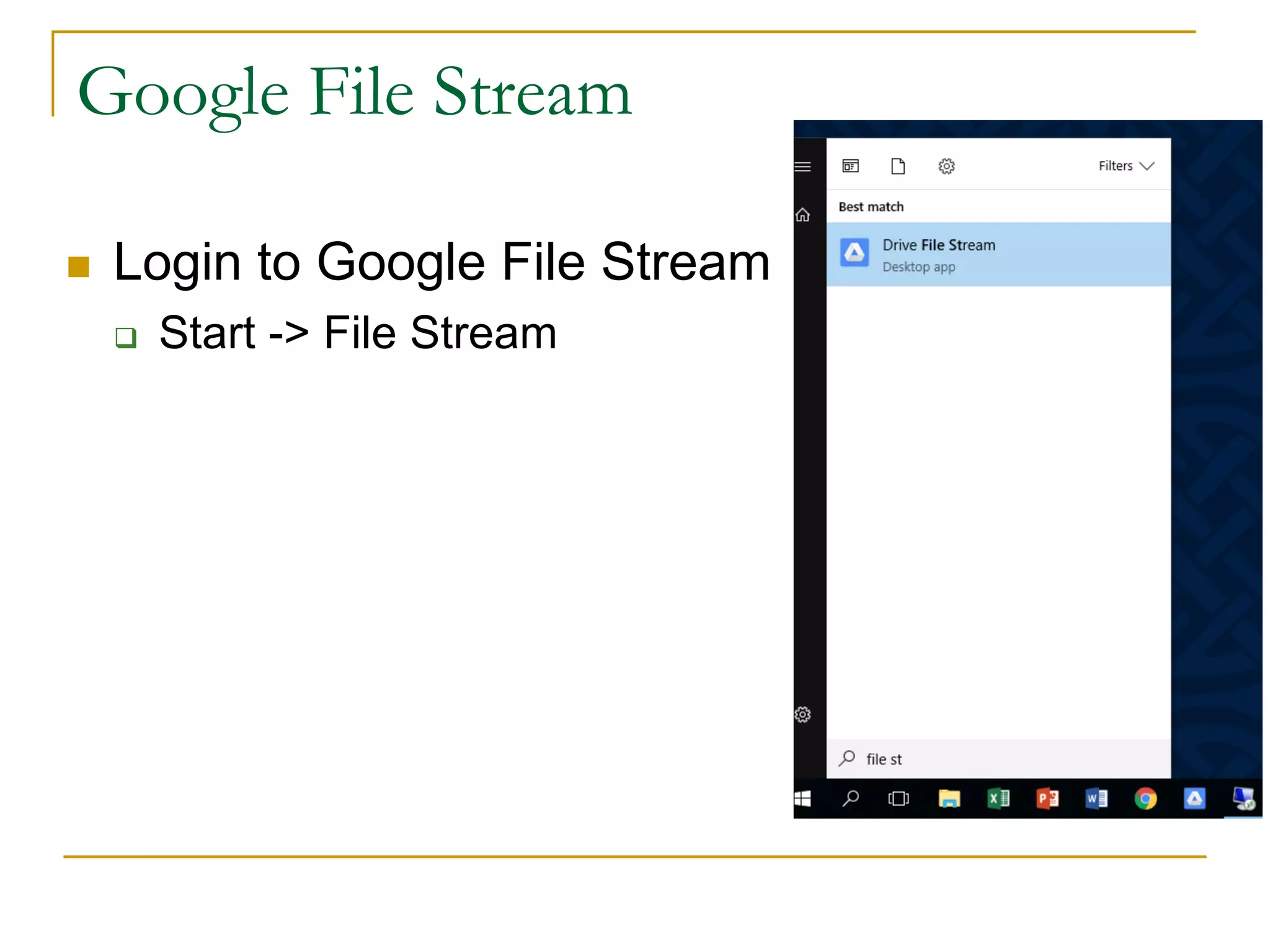Select the Settings filter gear icon
The width and height of the screenshot is (1270, 952).
tap(946, 166)
